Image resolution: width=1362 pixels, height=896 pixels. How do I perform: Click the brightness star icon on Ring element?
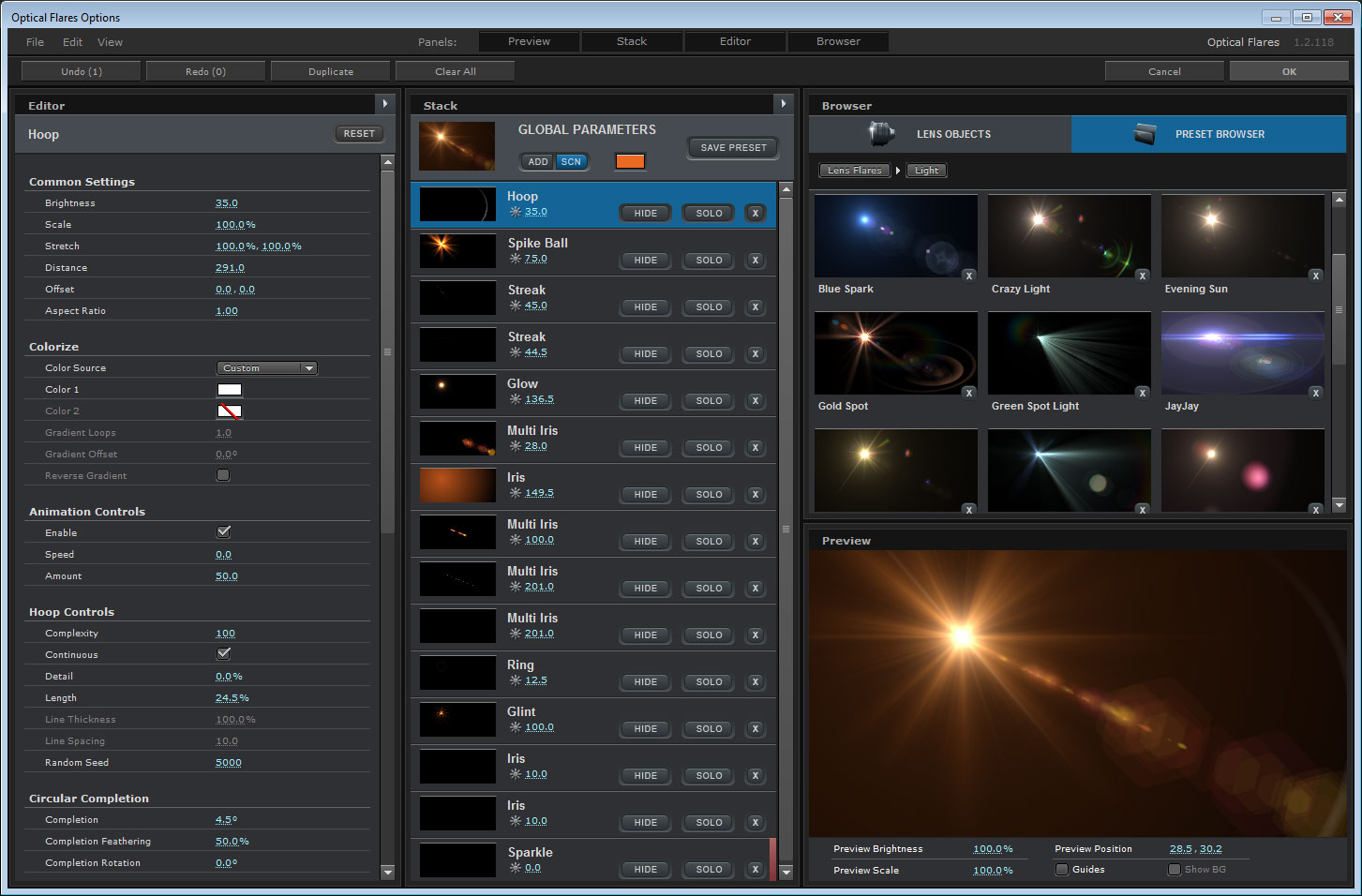click(516, 680)
